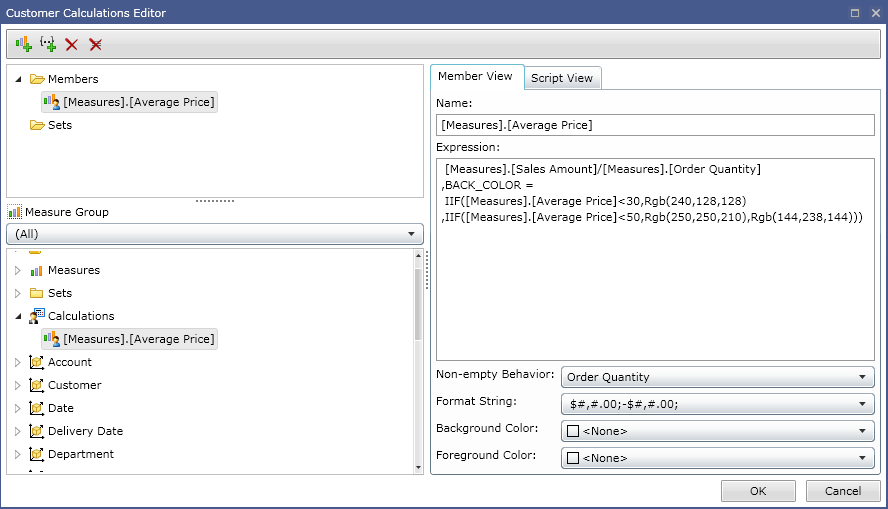This screenshot has width=888, height=509.
Task: Open the Foreground Color dropdown
Action: tap(718, 458)
